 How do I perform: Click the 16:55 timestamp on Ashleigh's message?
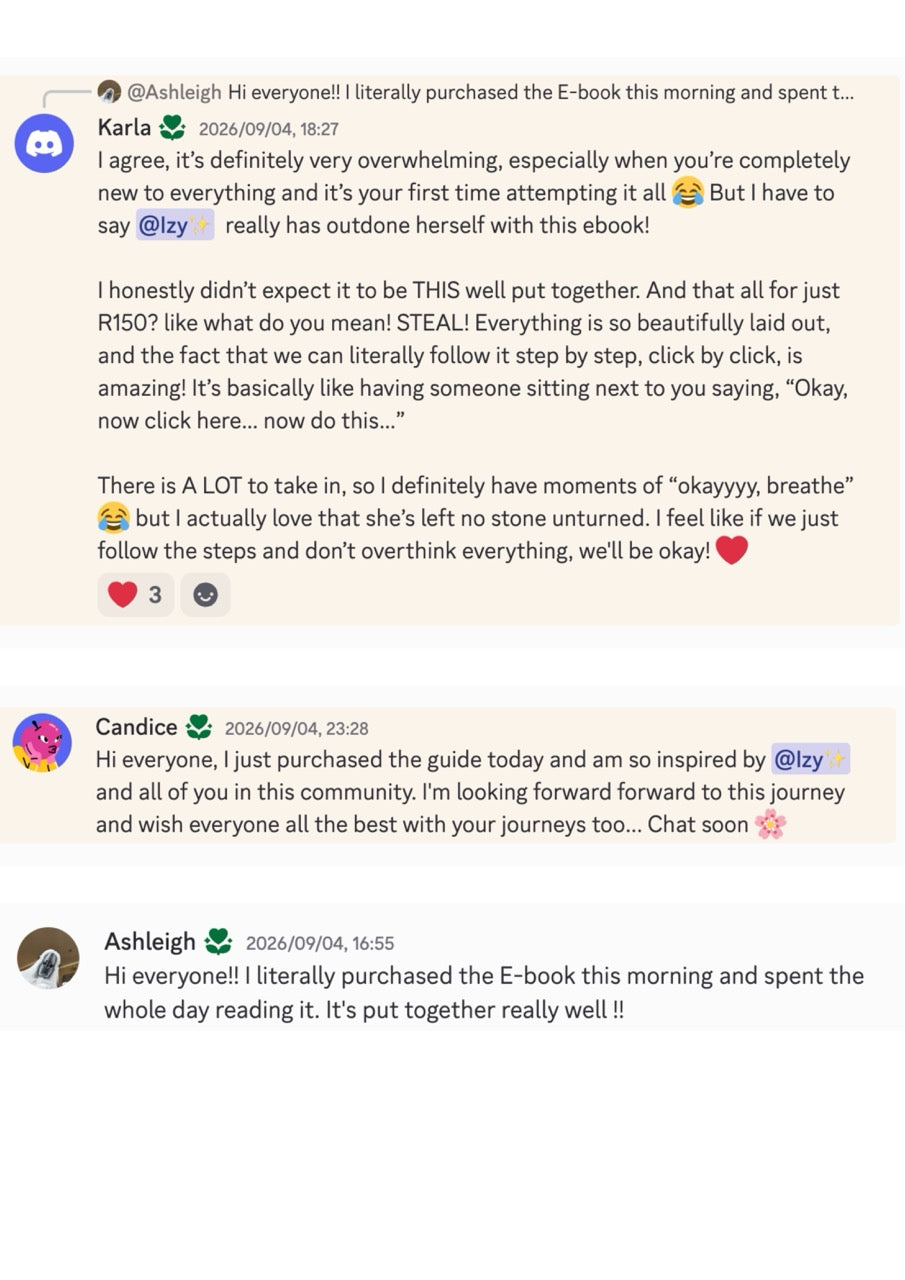[320, 944]
